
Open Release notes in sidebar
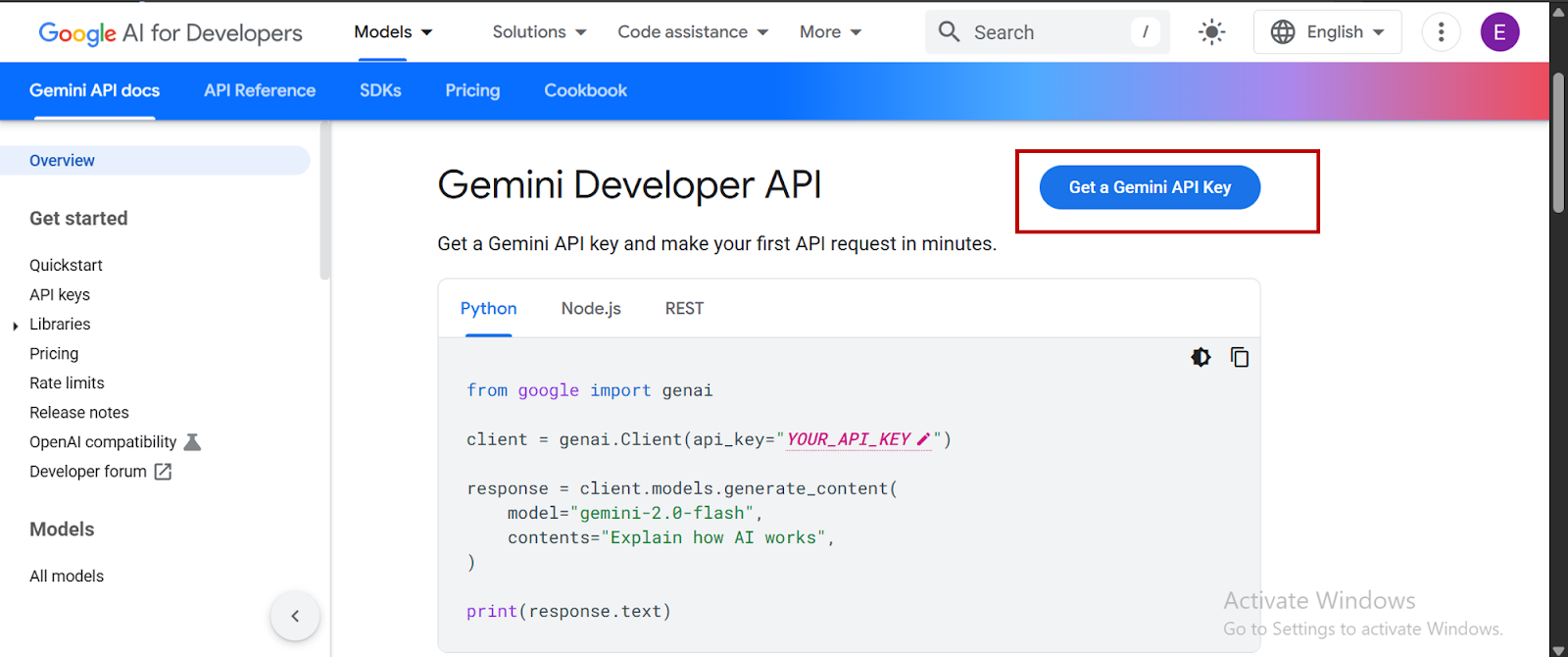(79, 413)
